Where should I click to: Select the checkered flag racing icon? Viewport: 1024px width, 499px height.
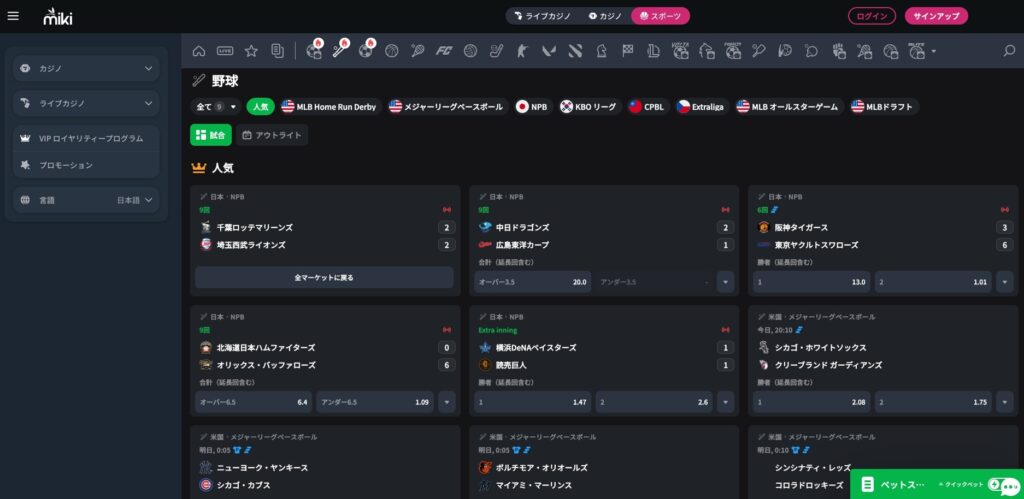(628, 51)
